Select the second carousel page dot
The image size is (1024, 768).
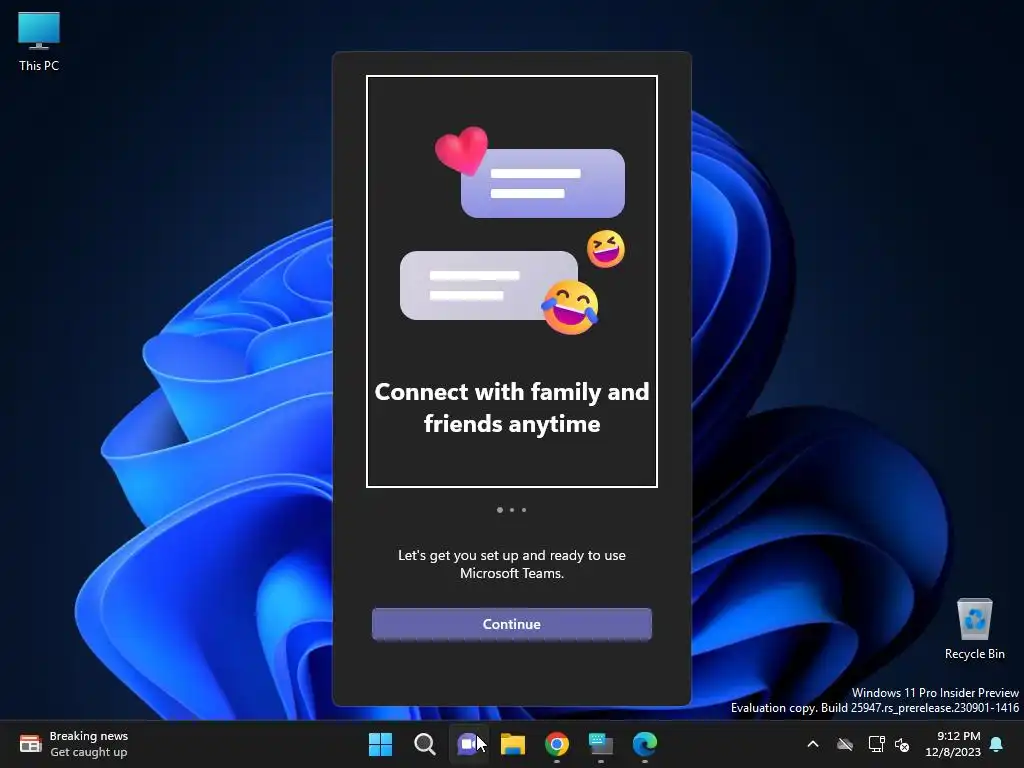(512, 509)
